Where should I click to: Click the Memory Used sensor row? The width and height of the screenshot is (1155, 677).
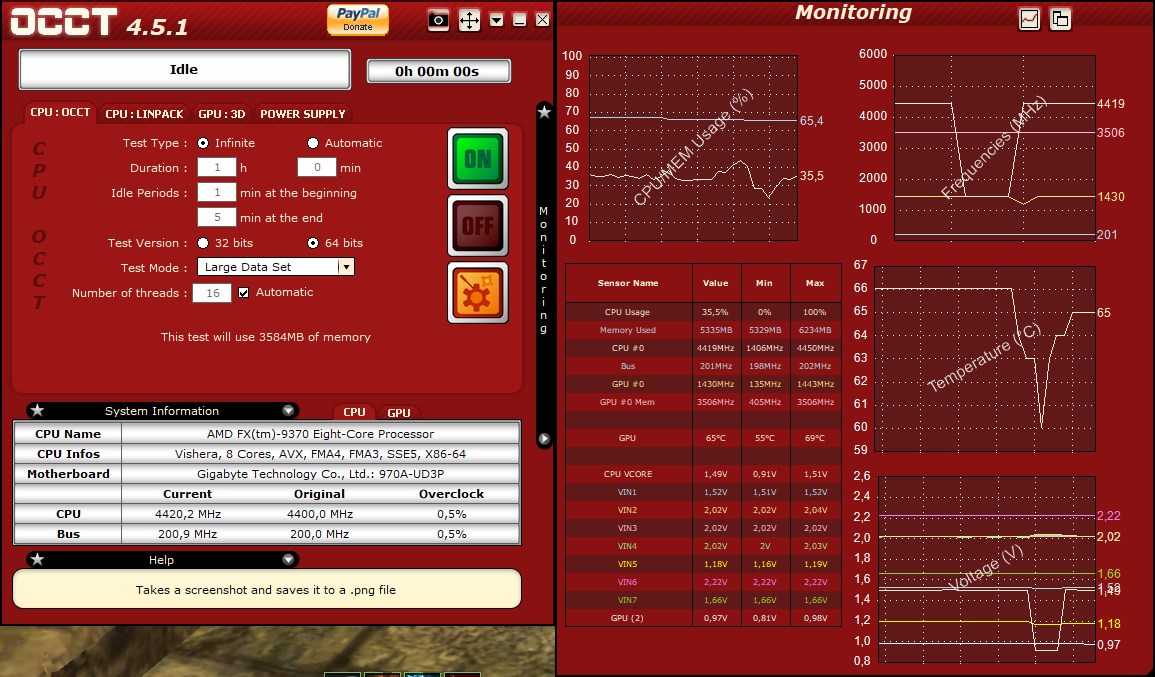(x=703, y=330)
